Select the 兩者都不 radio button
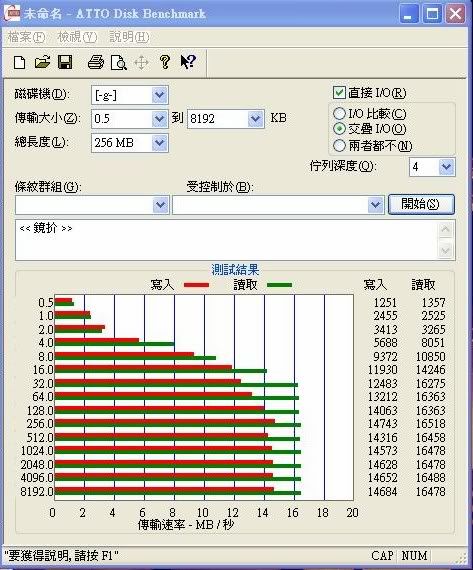The image size is (473, 570). click(x=339, y=145)
